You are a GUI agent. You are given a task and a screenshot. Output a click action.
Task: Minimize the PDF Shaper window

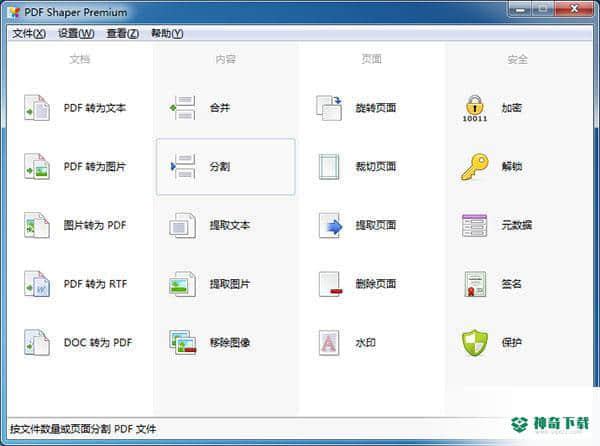pyautogui.click(x=520, y=9)
